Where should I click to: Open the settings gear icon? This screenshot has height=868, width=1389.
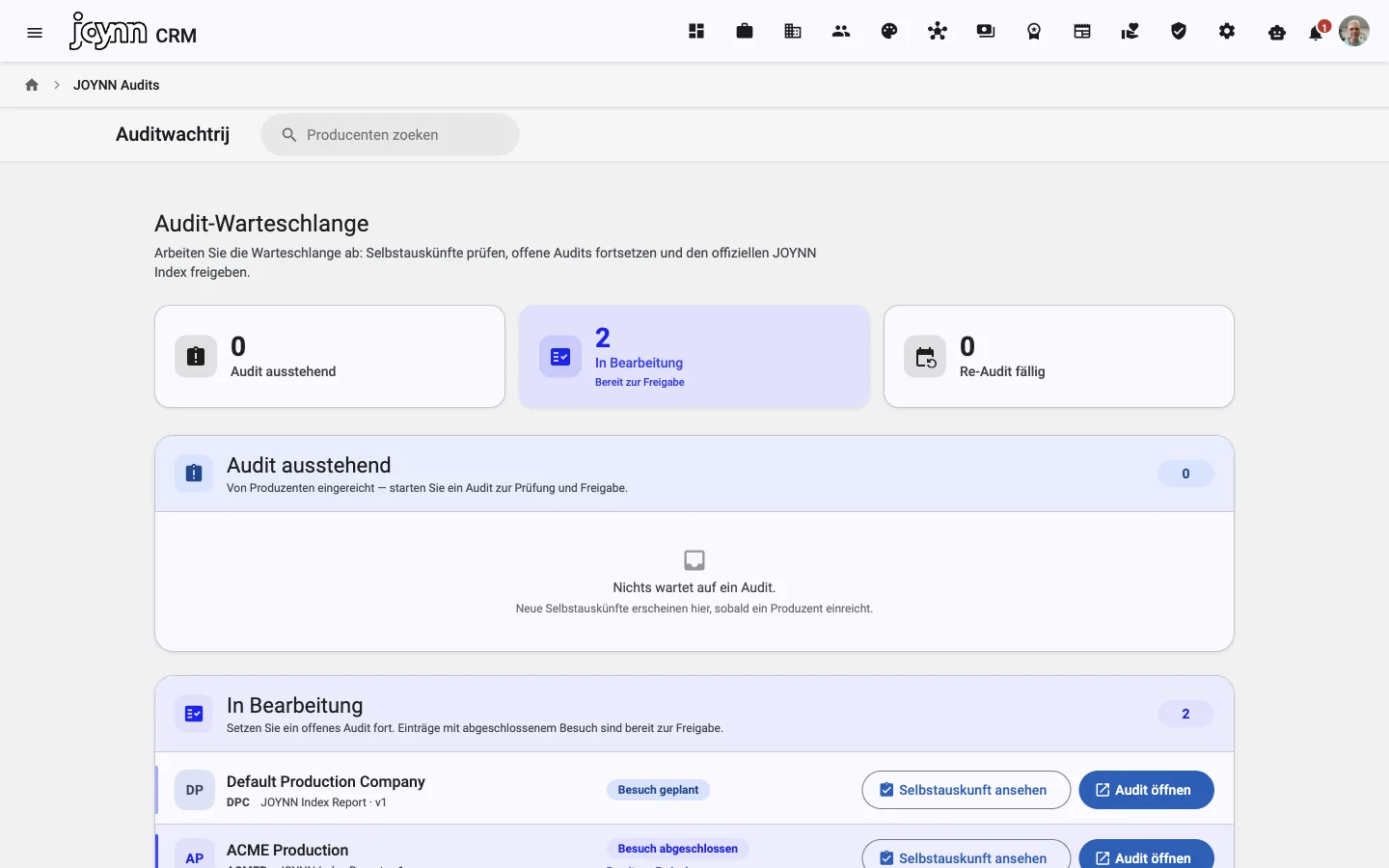(1227, 32)
